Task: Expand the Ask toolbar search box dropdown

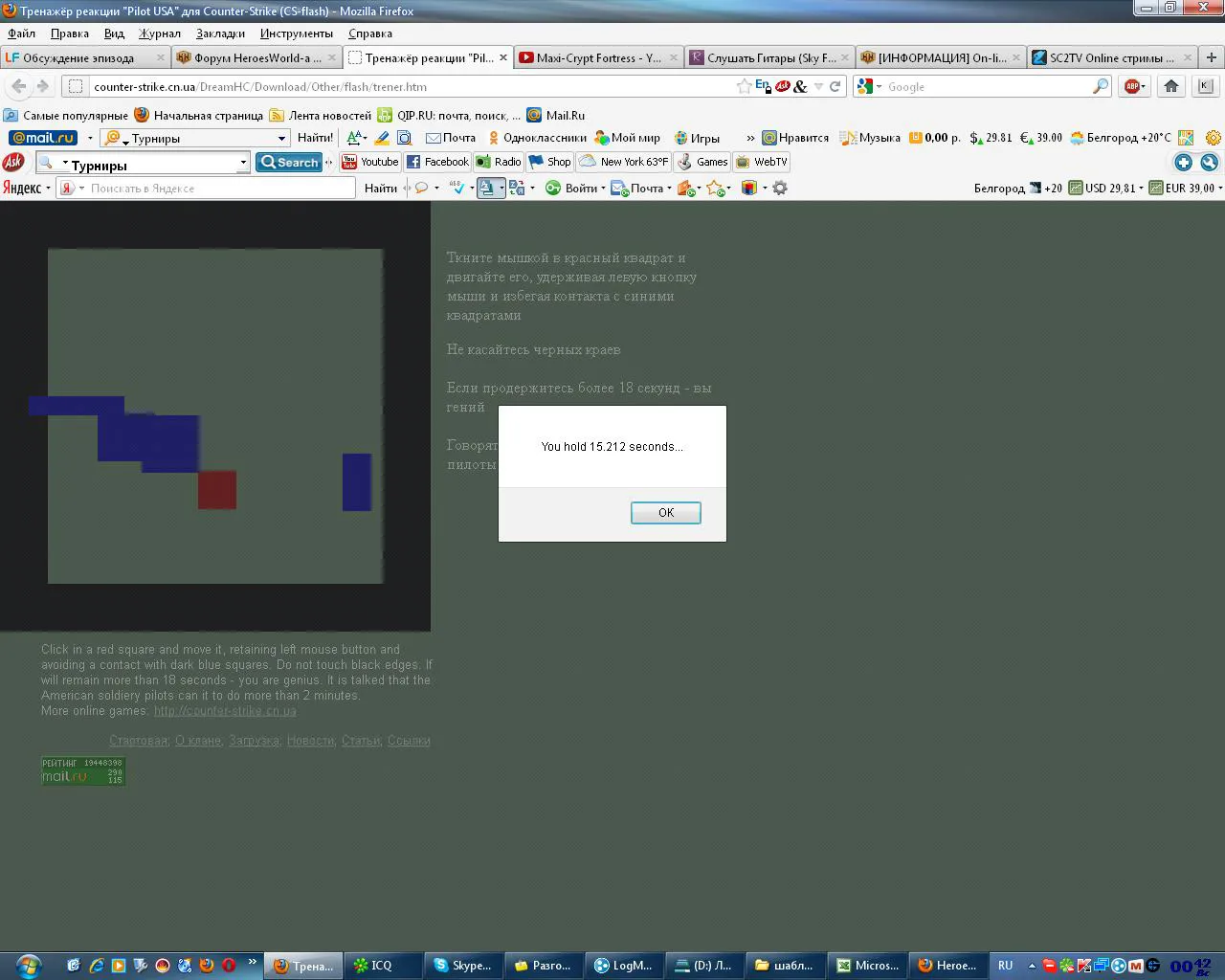Action: click(243, 163)
